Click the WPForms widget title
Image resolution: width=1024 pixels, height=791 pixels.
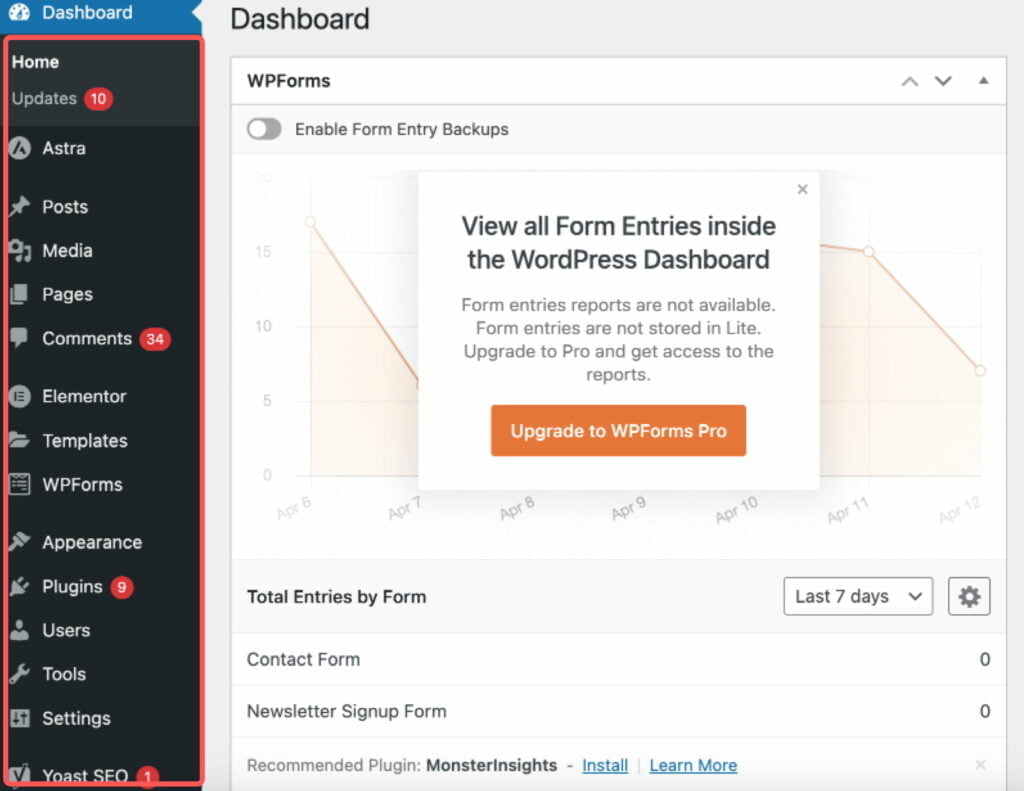point(289,81)
